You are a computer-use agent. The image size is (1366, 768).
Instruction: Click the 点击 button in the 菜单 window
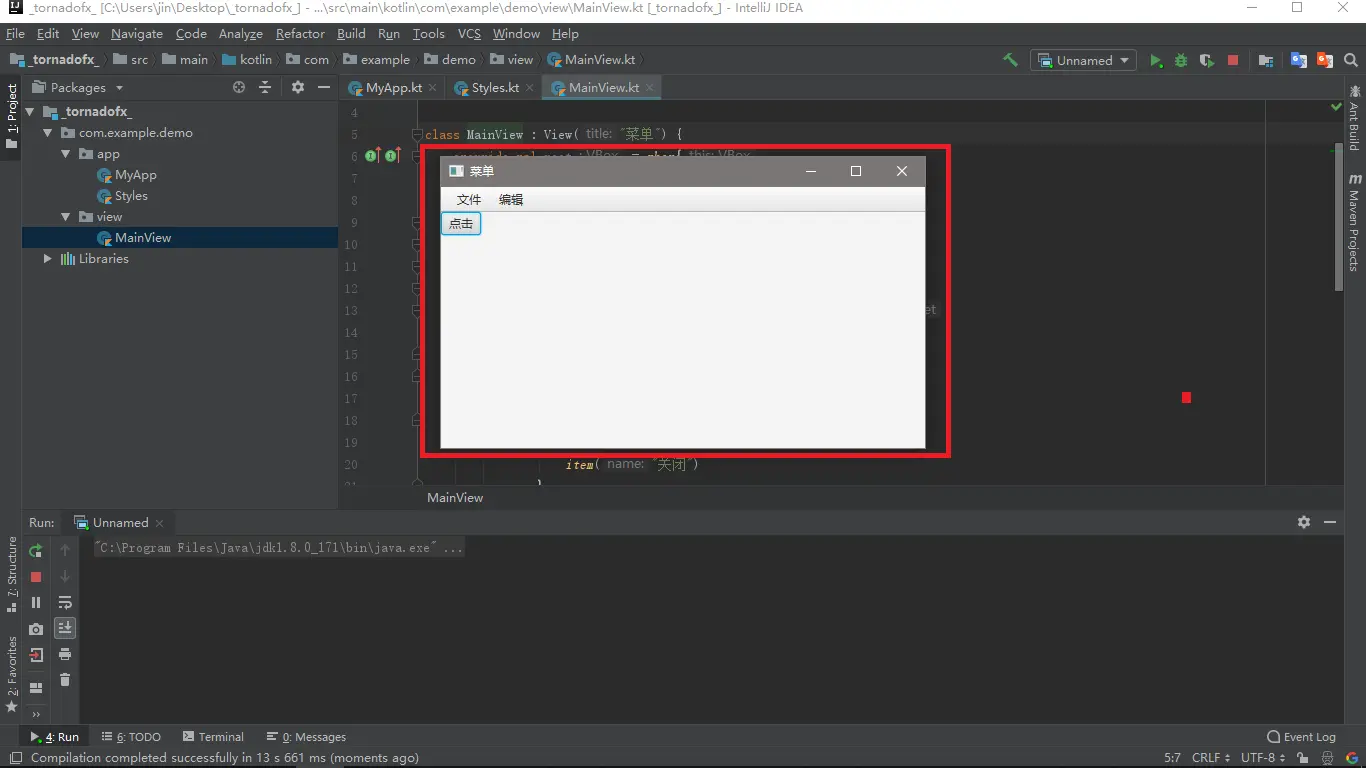pyautogui.click(x=461, y=223)
